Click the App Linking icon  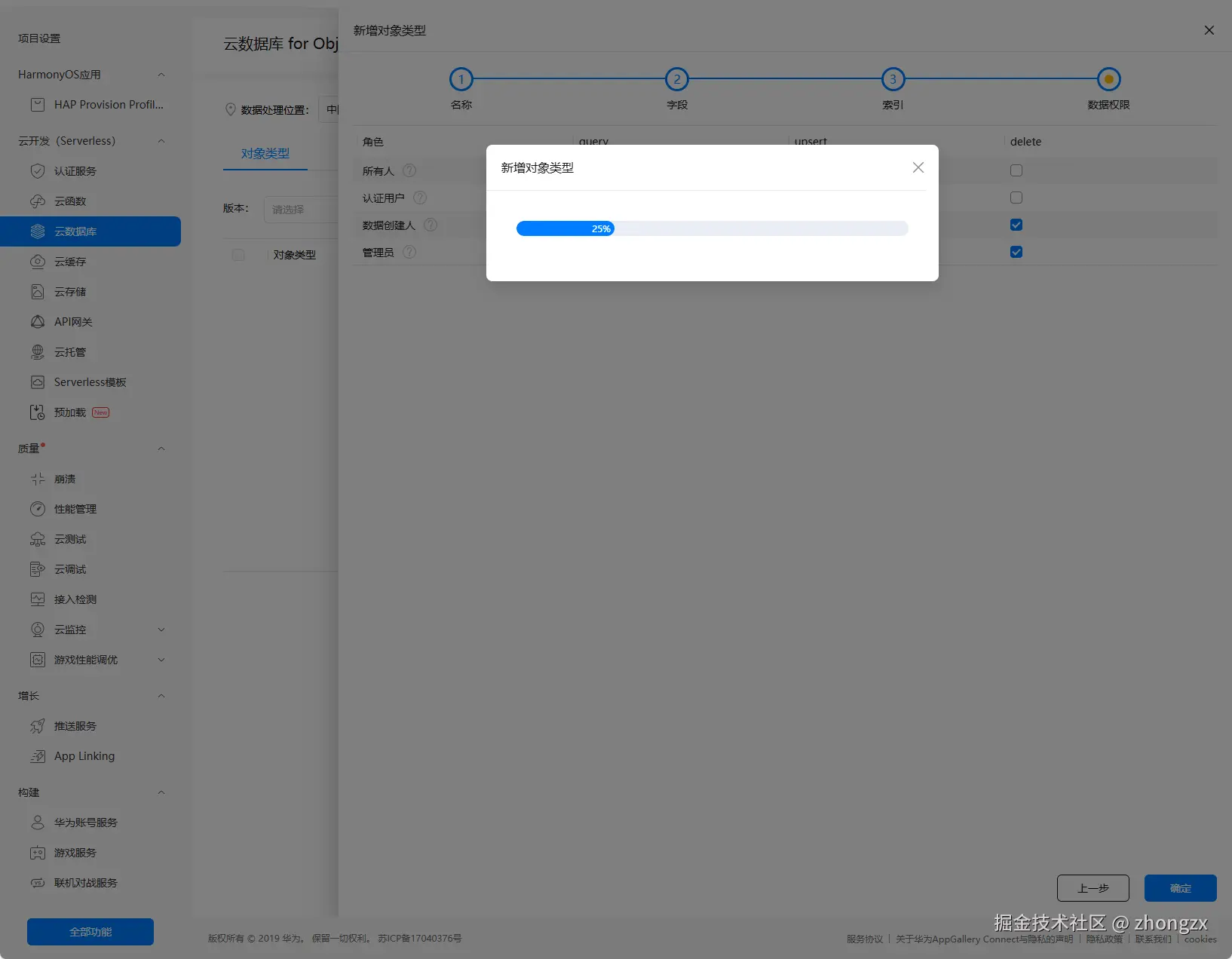click(x=37, y=756)
